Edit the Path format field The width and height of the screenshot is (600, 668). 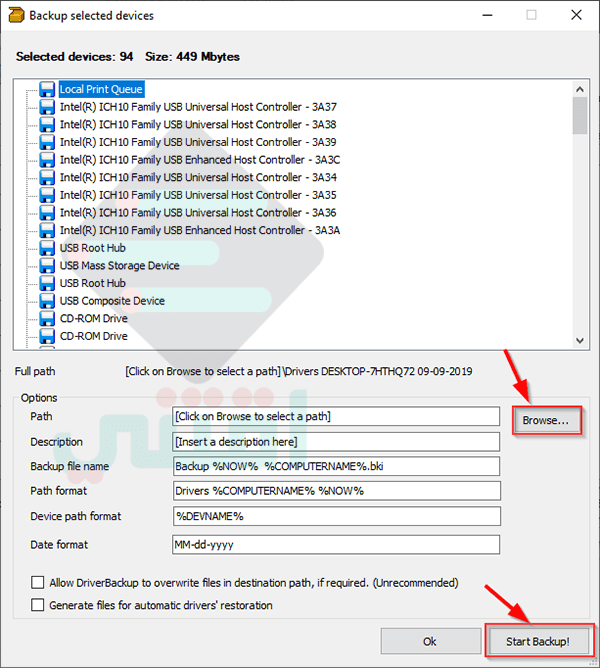[x=336, y=491]
